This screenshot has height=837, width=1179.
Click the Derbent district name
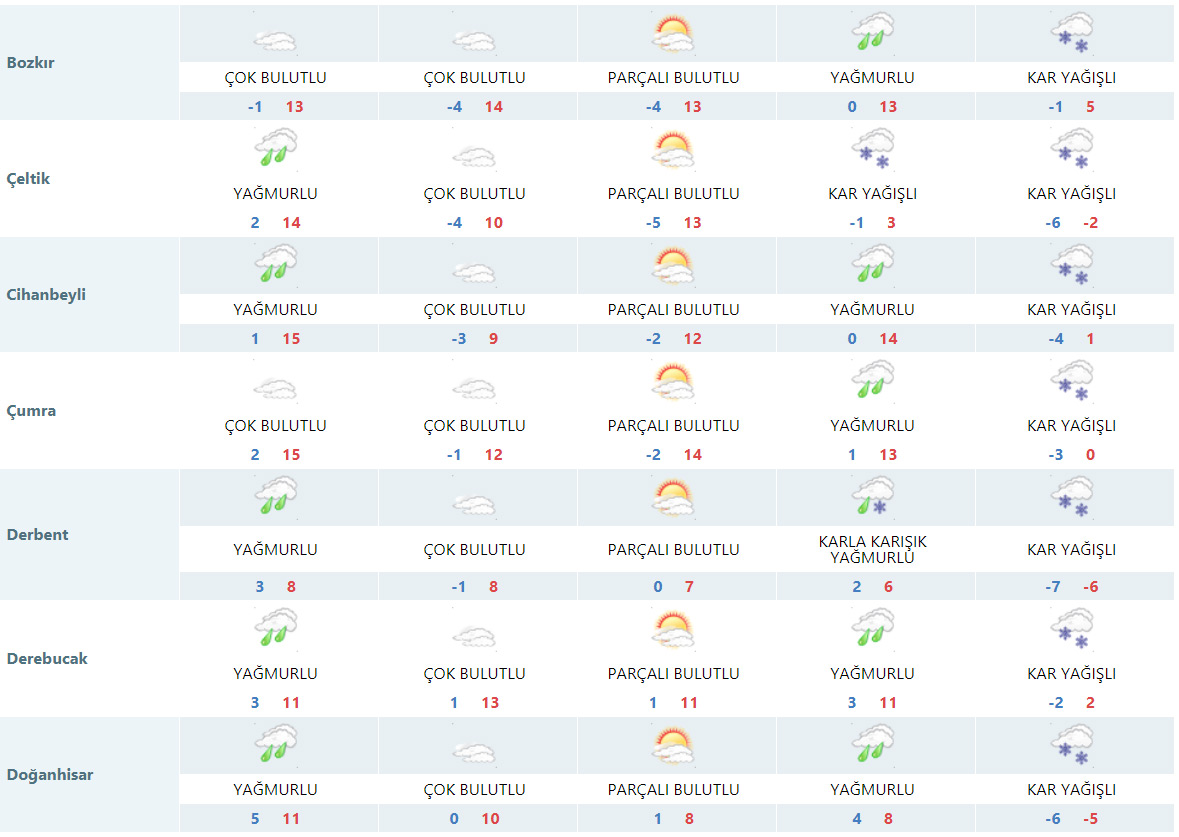[x=37, y=534]
